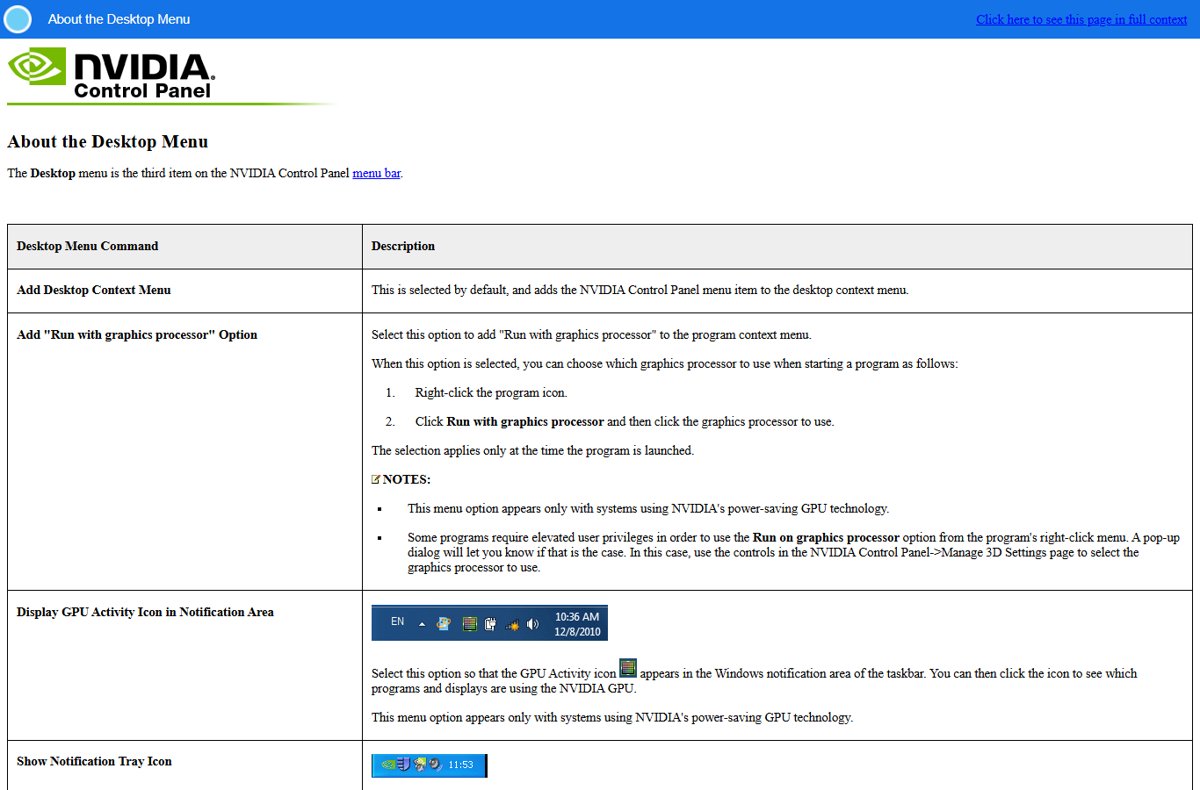Click the 'This is selected by default' description text
Screen dimensions: 1200x790
point(640,291)
